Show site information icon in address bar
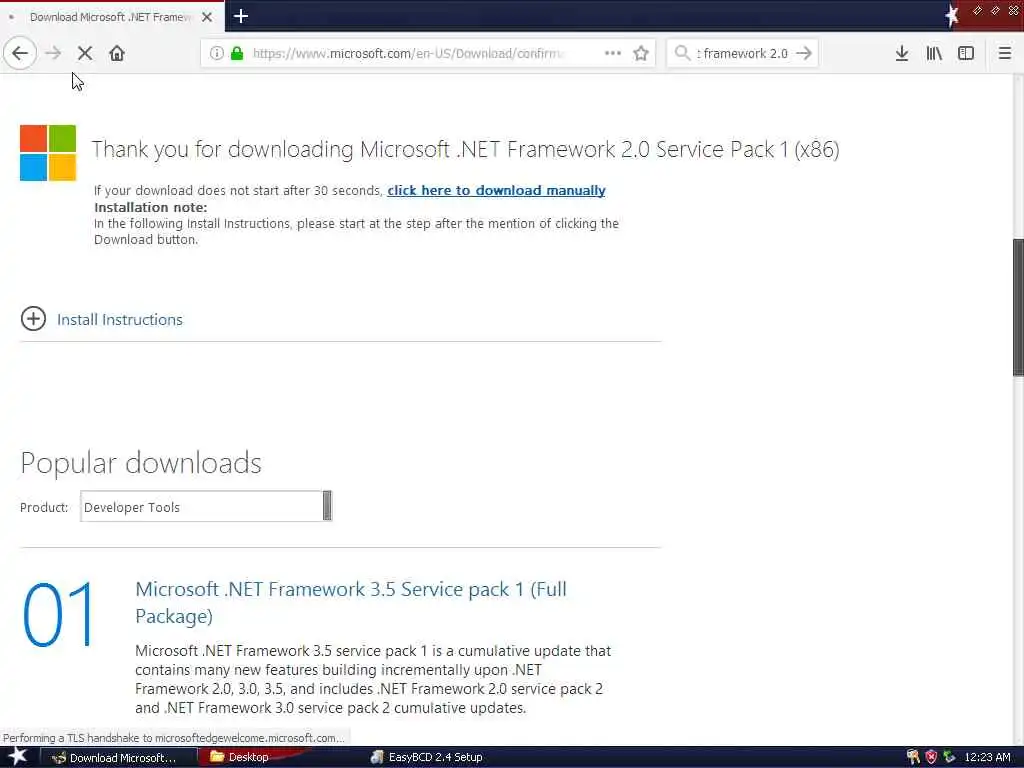The height and width of the screenshot is (768, 1024). (216, 54)
